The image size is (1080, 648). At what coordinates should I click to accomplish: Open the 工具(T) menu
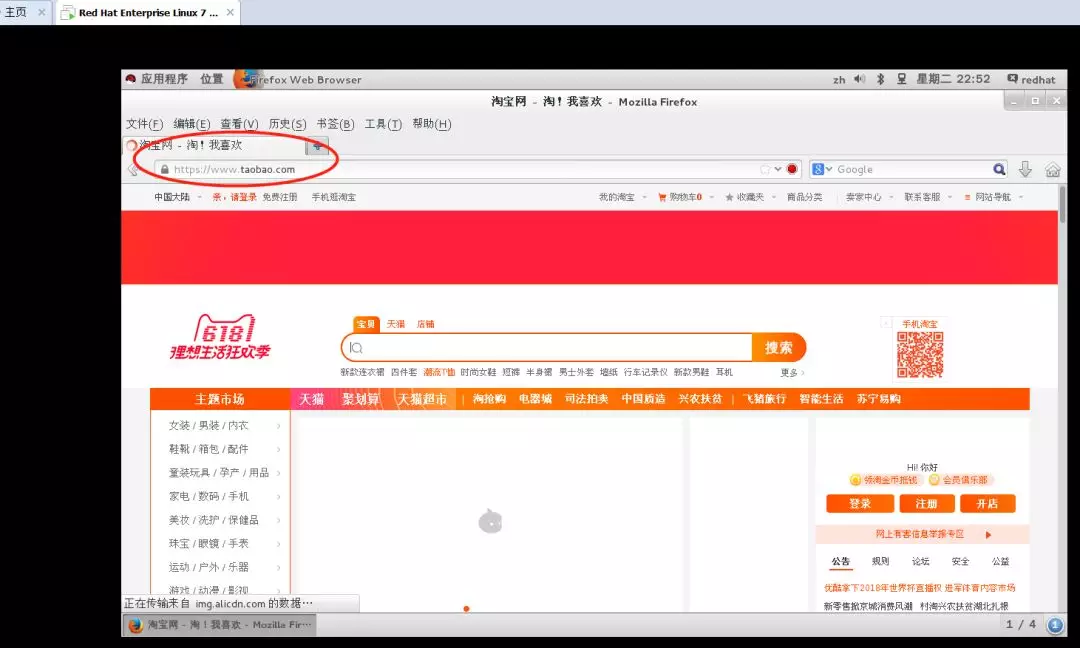pyautogui.click(x=383, y=124)
